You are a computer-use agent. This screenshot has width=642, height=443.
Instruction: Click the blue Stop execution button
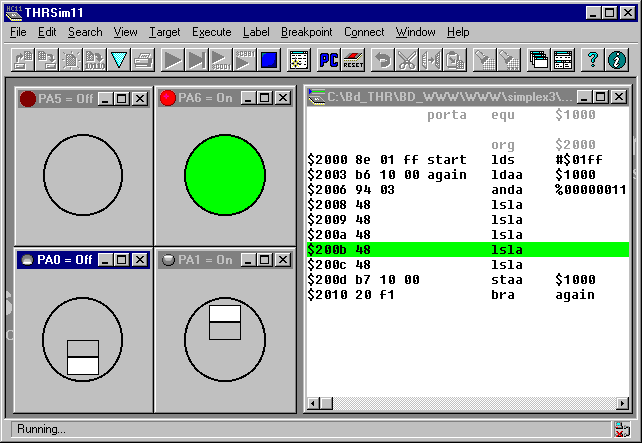coord(269,60)
